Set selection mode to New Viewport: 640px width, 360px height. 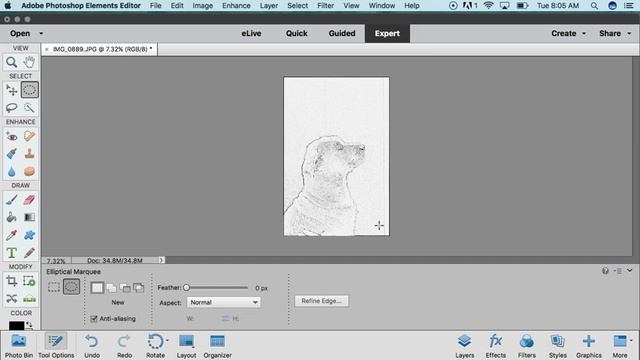pos(97,288)
